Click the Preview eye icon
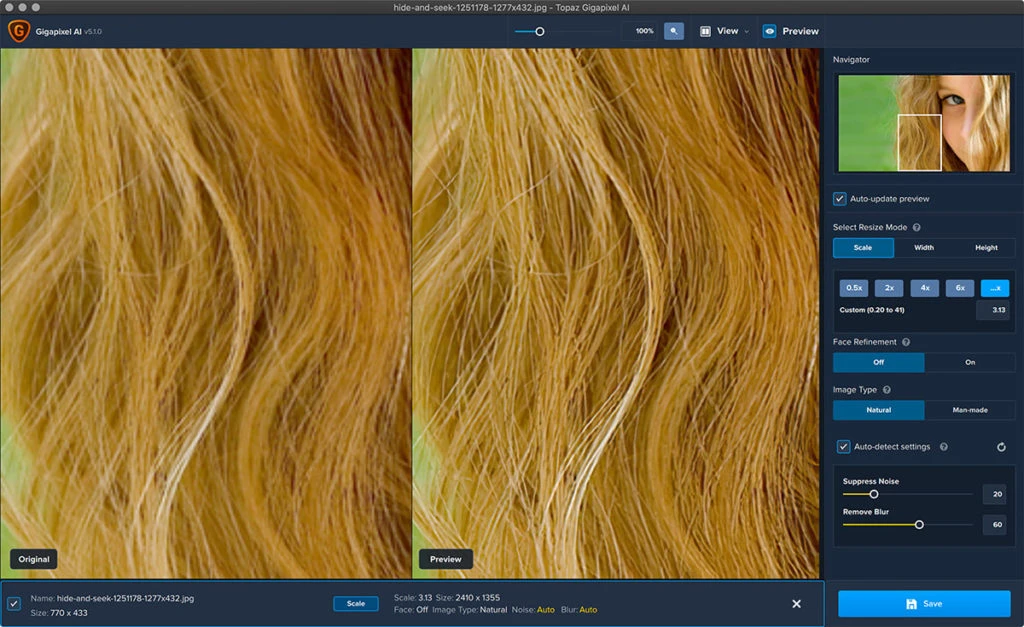 [770, 31]
